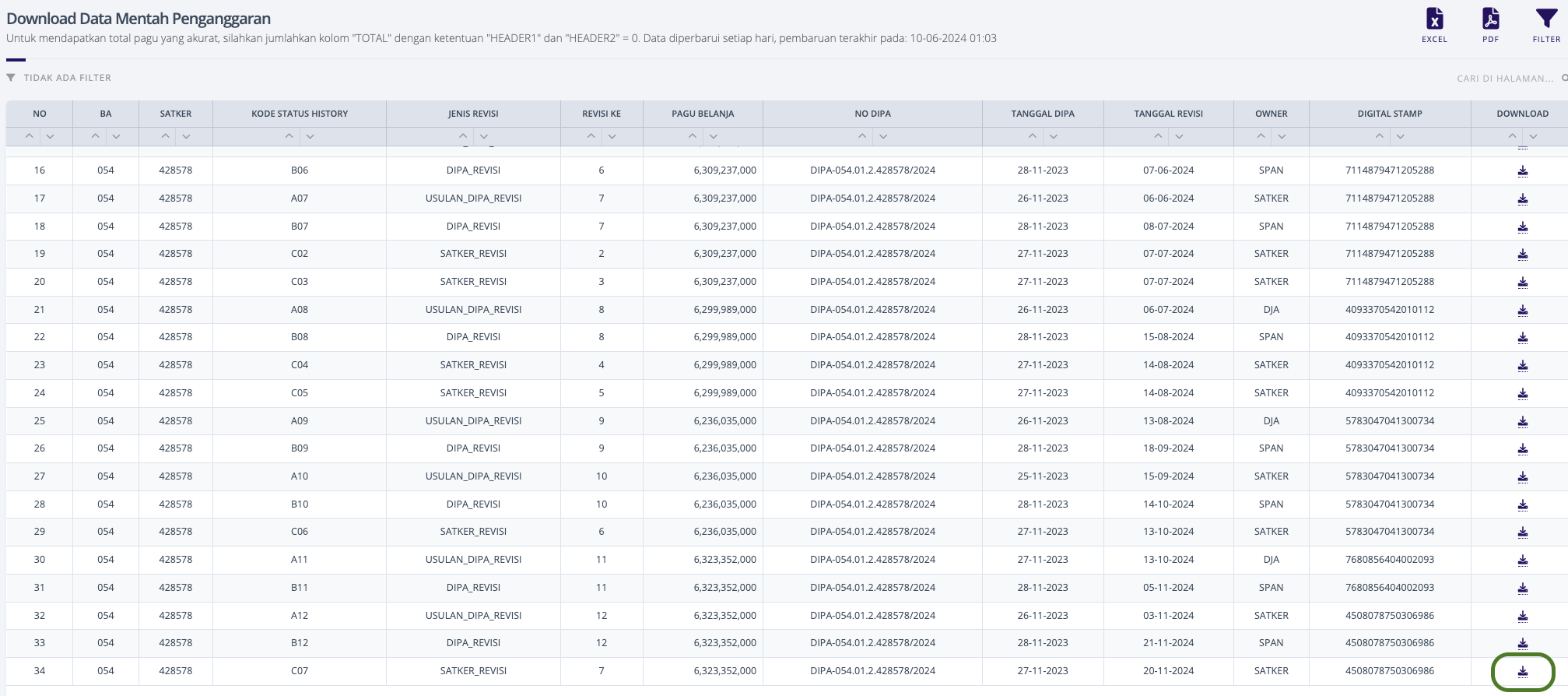Download row 16 B06 file
Screen dimensions: 1568x696
click(1523, 171)
